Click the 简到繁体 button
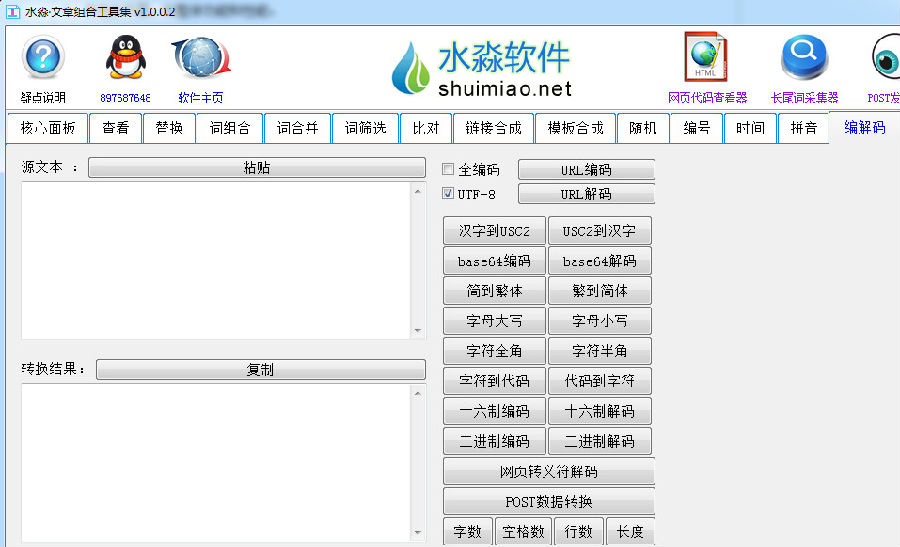900x547 pixels. [x=494, y=291]
